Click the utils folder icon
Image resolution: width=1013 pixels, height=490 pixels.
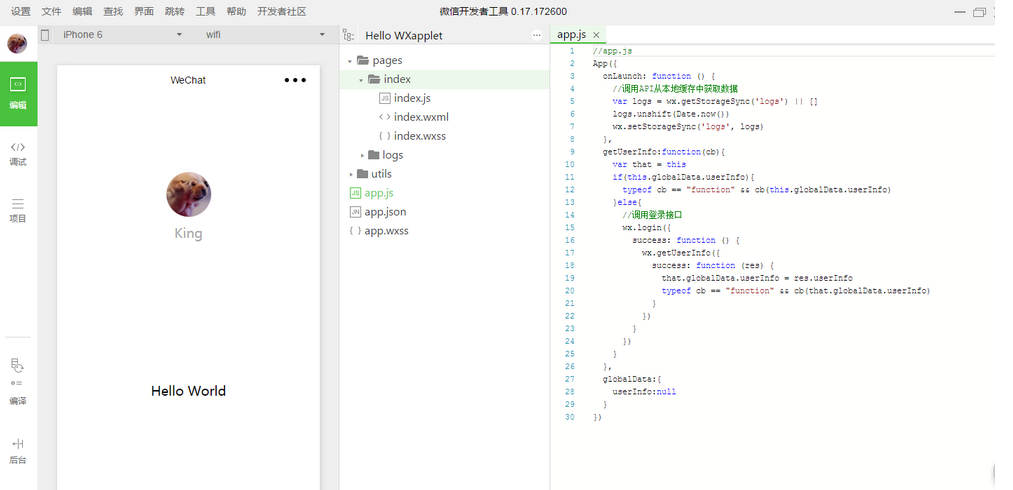point(362,173)
